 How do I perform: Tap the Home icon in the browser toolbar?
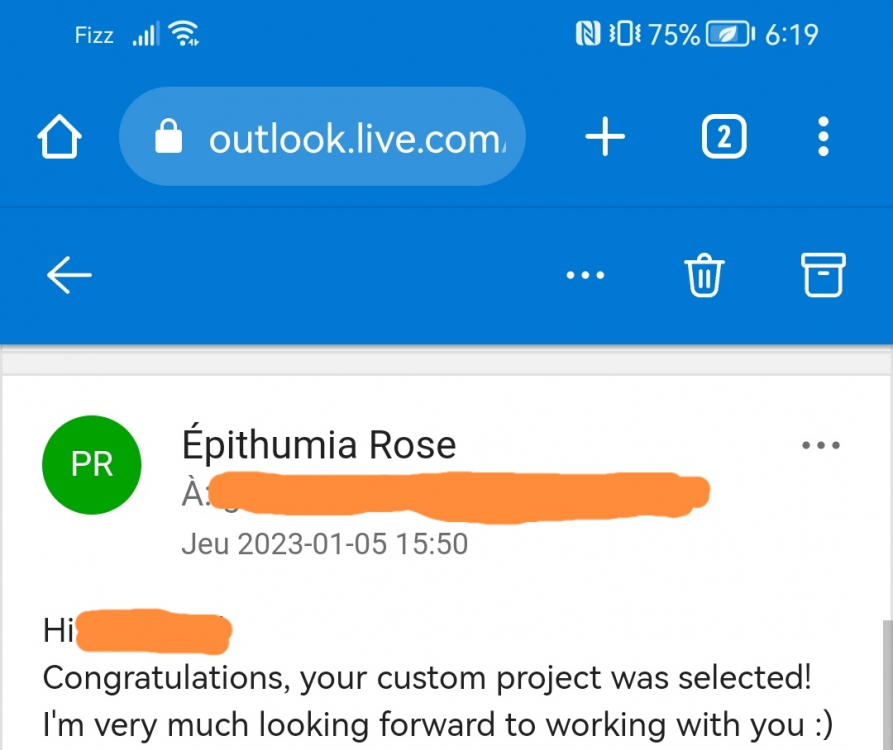(59, 137)
